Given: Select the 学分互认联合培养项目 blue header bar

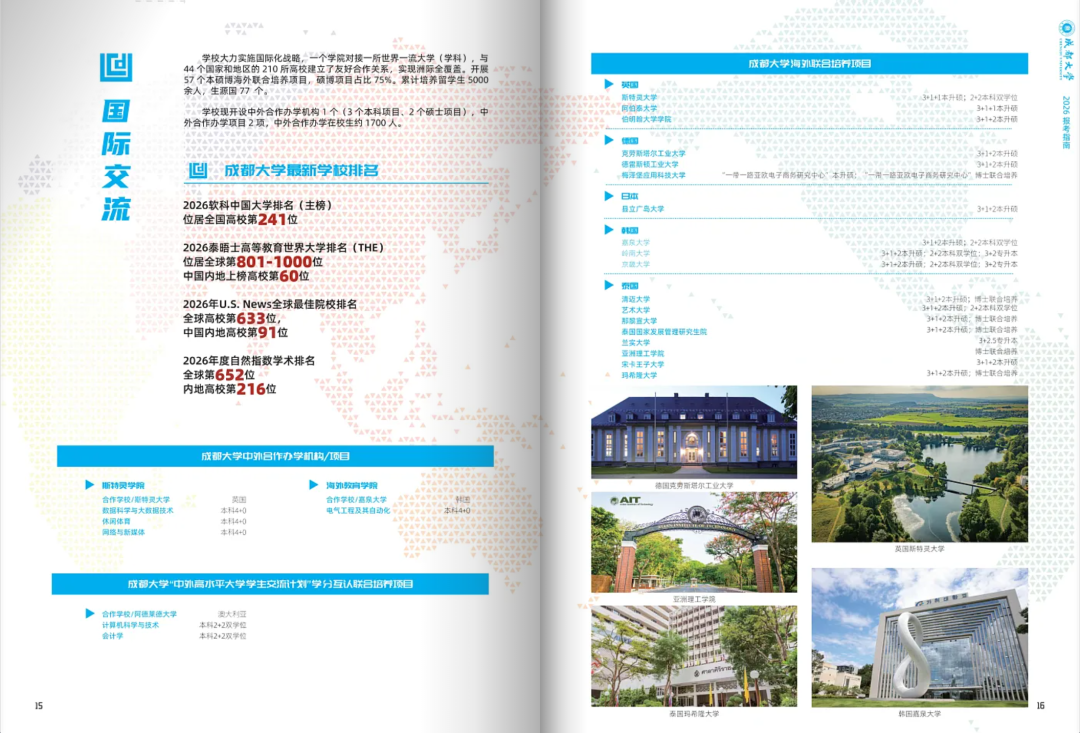Looking at the screenshot, I should click(x=270, y=584).
